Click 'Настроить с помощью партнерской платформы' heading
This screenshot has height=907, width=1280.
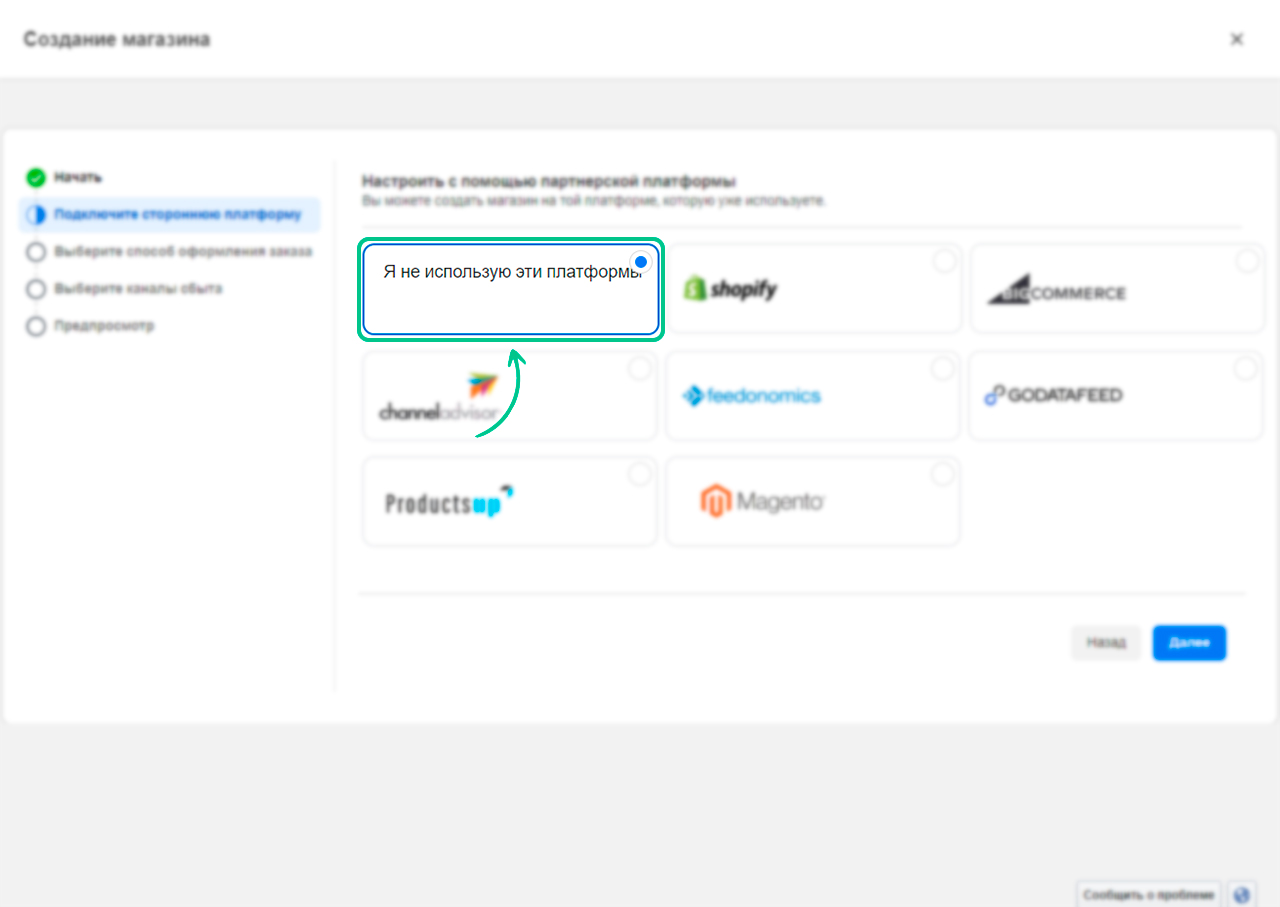pos(549,181)
